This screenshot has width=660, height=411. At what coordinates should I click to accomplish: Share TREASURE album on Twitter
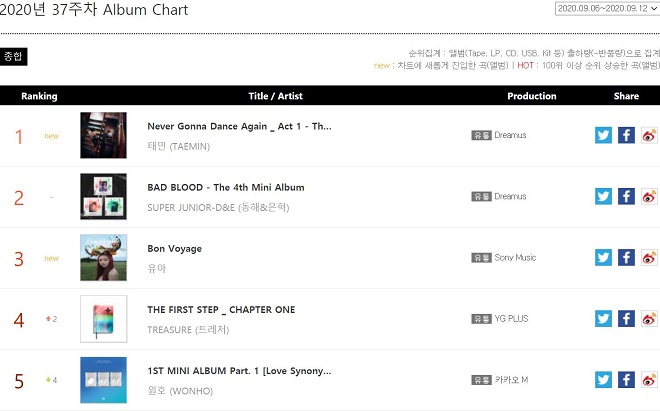pos(603,319)
